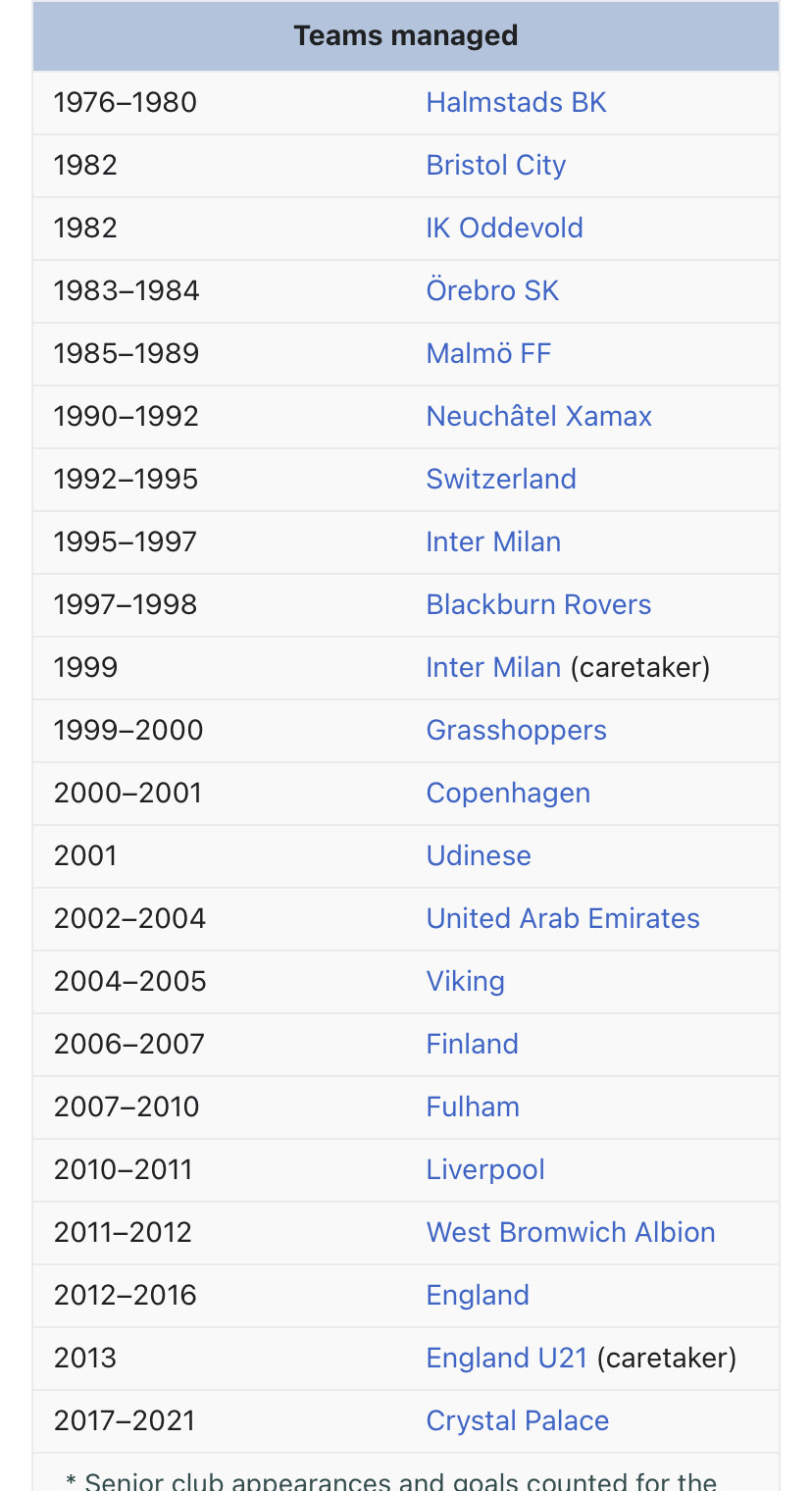Screen dimensions: 812x1491
Task: Follow the IK Oddevold link
Action: click(x=504, y=228)
